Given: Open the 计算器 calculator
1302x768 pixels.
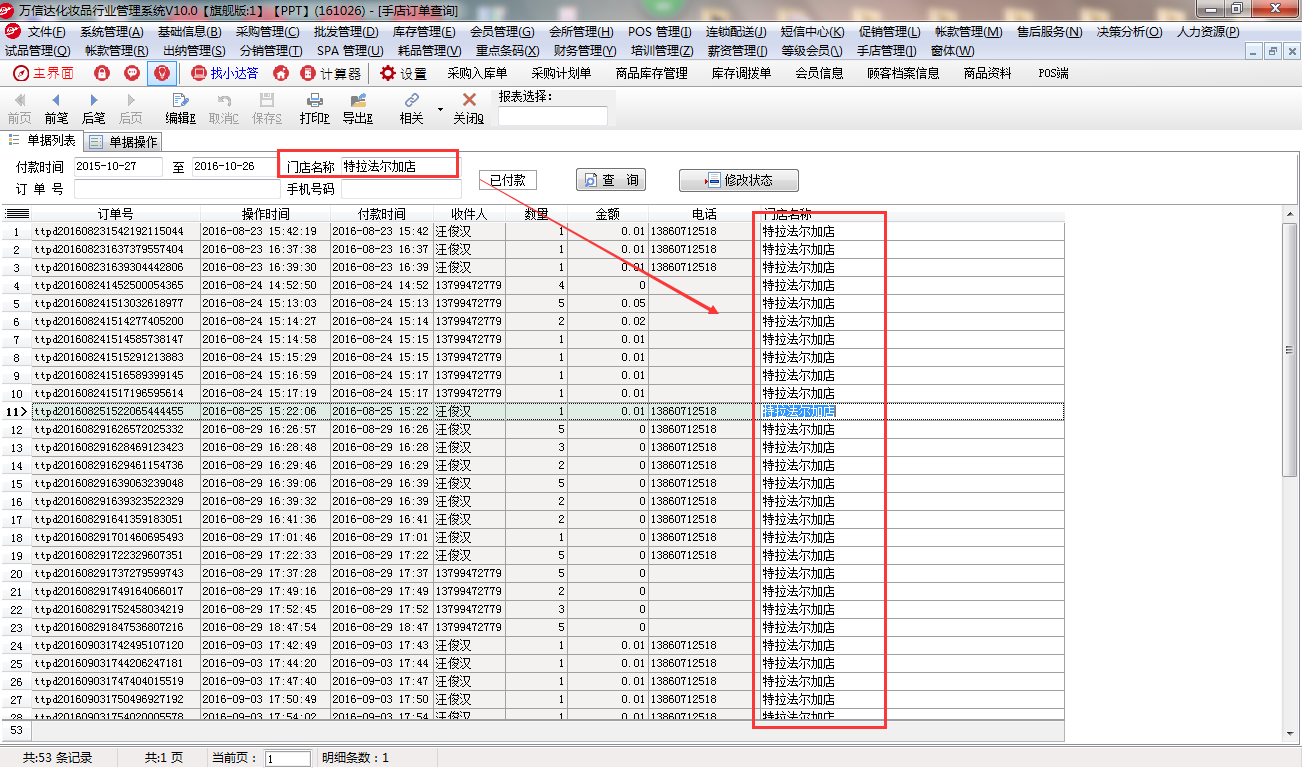Looking at the screenshot, I should [331, 73].
